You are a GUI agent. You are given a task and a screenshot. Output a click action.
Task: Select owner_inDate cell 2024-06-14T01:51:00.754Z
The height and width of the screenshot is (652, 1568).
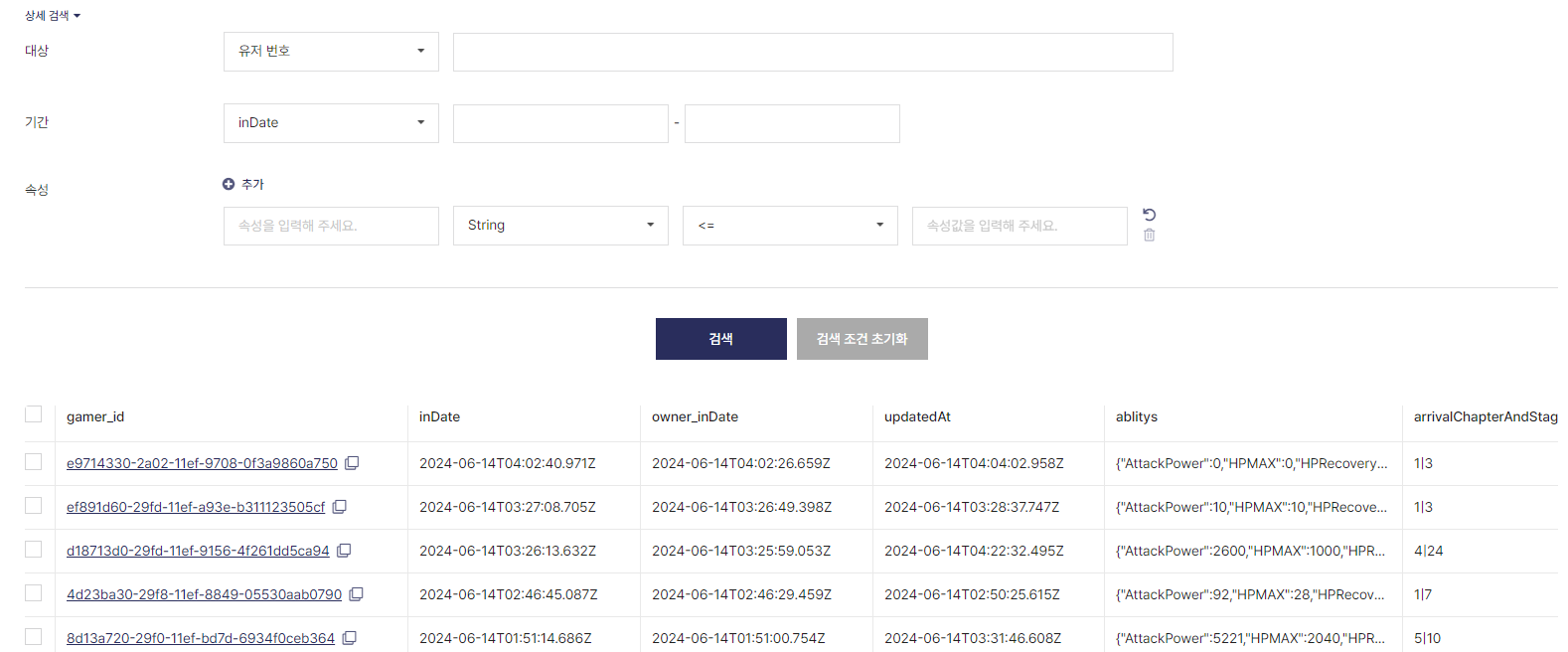738,638
